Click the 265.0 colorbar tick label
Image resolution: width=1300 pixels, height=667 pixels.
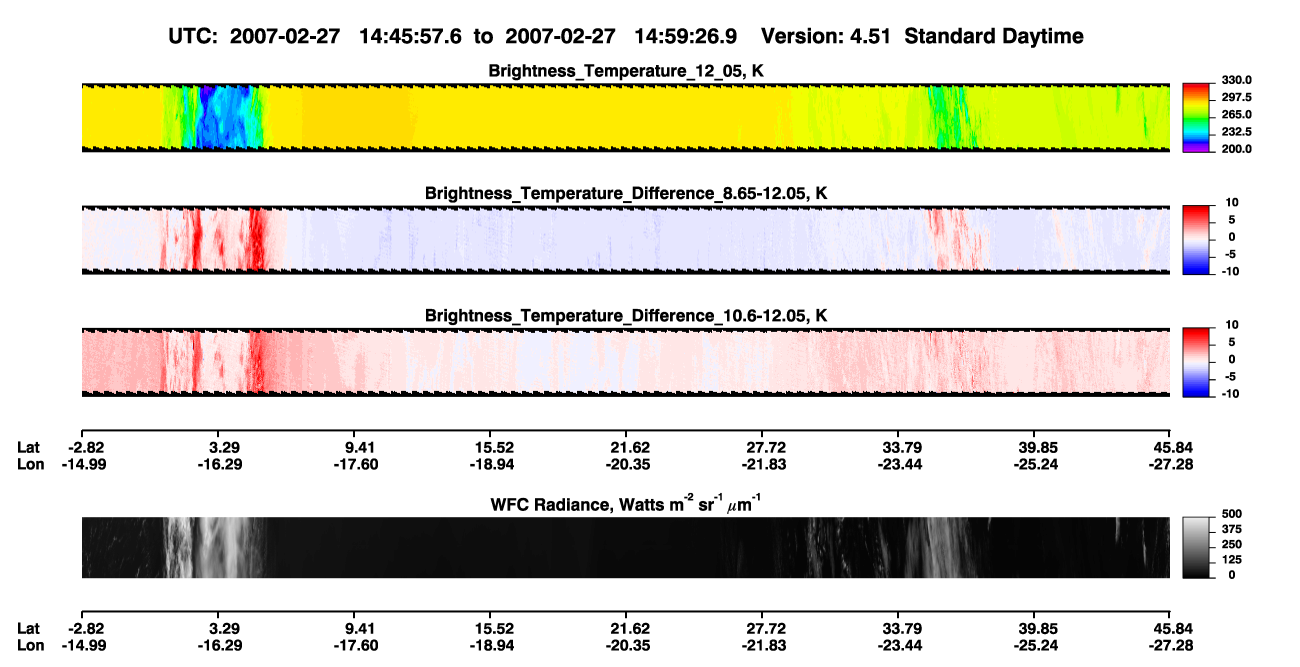point(1236,114)
